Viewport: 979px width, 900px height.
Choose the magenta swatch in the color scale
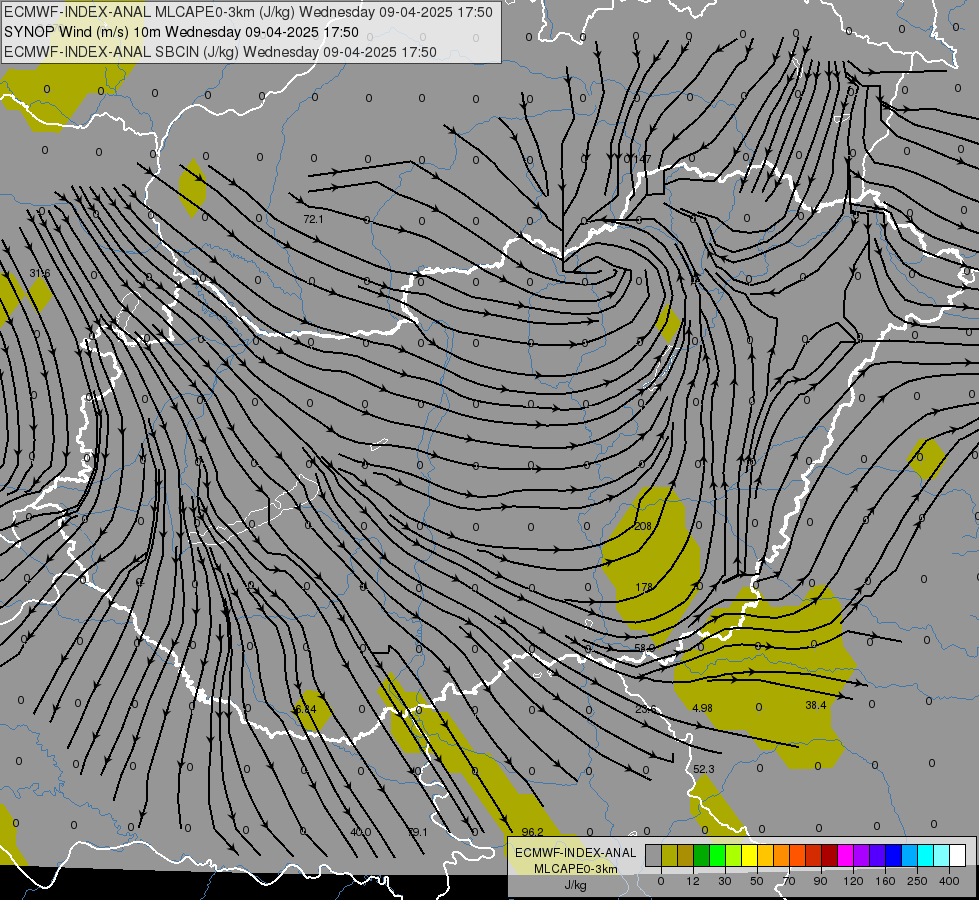846,855
